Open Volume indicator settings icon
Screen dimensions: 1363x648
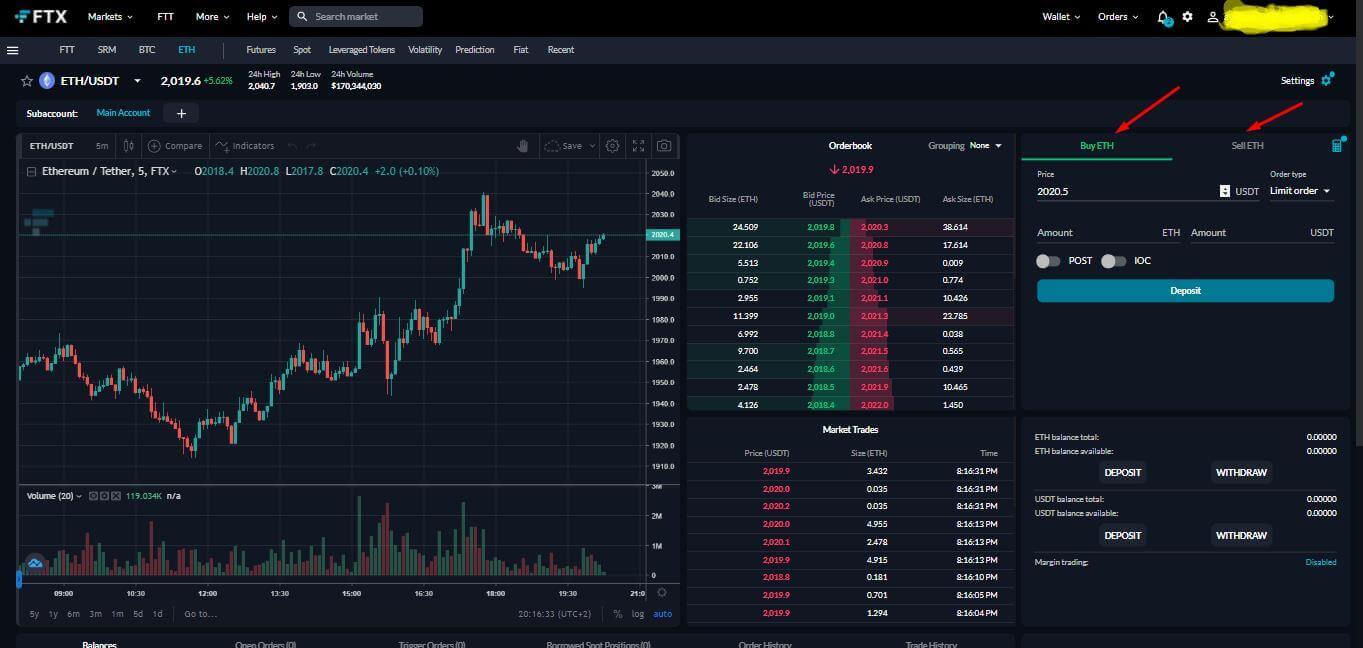click(x=104, y=496)
